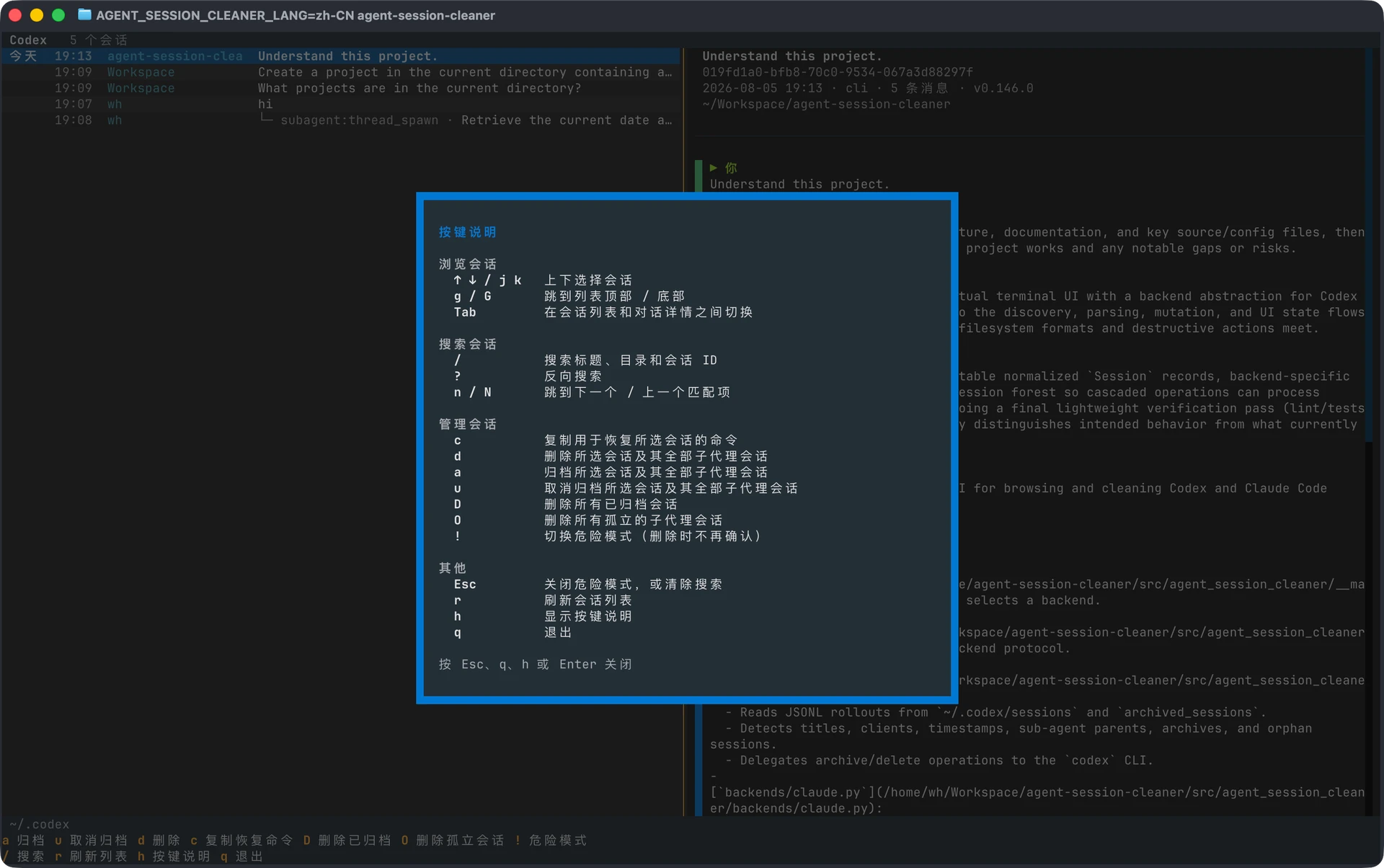Click 'a 归档' in bottom bar
1384x868 pixels.
coord(23,841)
